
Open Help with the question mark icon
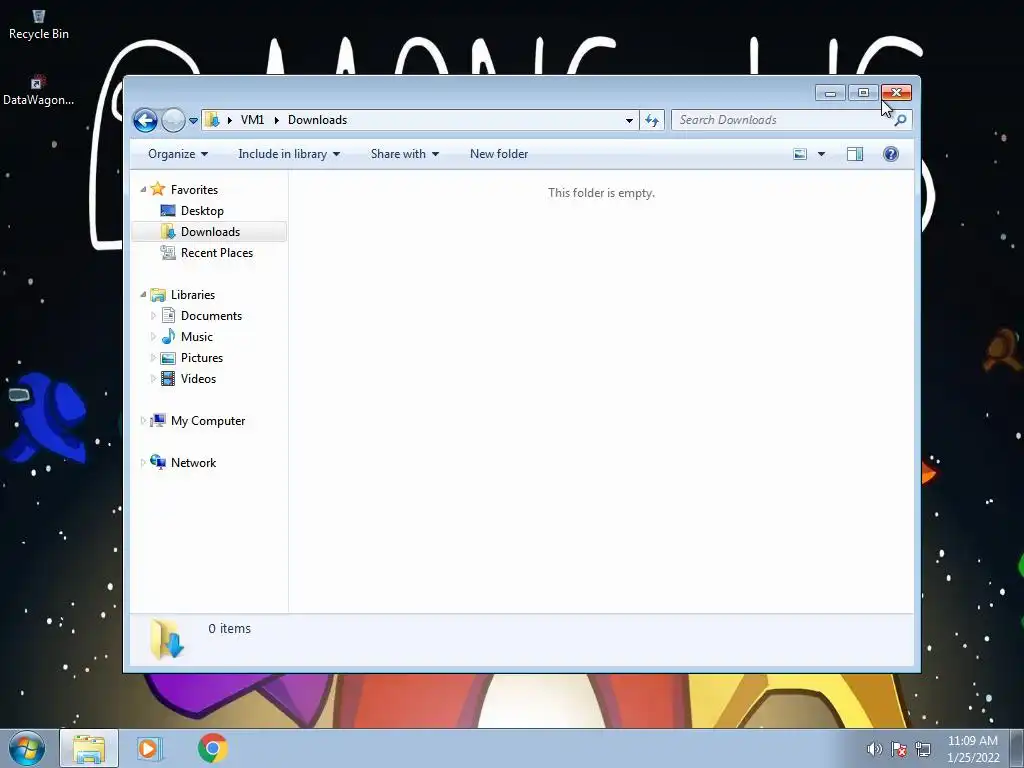pyautogui.click(x=891, y=154)
